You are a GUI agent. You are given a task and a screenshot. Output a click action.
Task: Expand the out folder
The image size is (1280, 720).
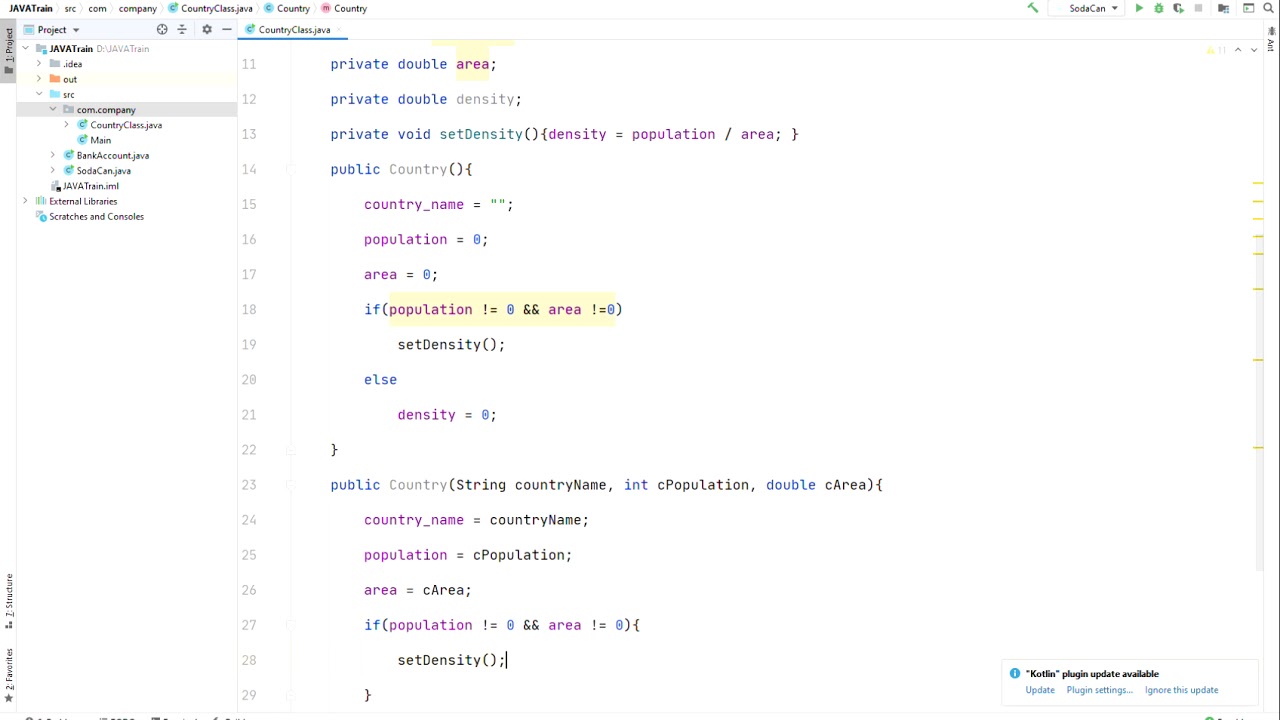[x=39, y=79]
